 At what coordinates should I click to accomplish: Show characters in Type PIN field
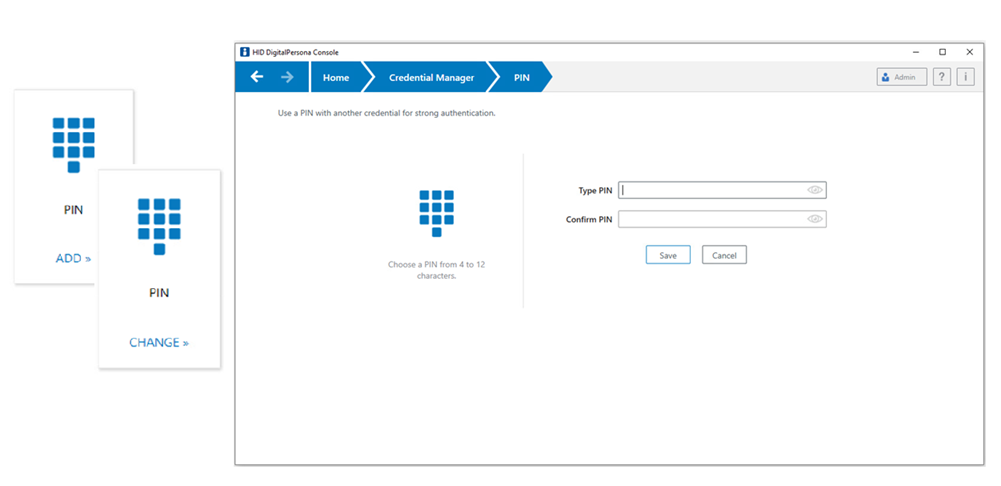pos(815,190)
